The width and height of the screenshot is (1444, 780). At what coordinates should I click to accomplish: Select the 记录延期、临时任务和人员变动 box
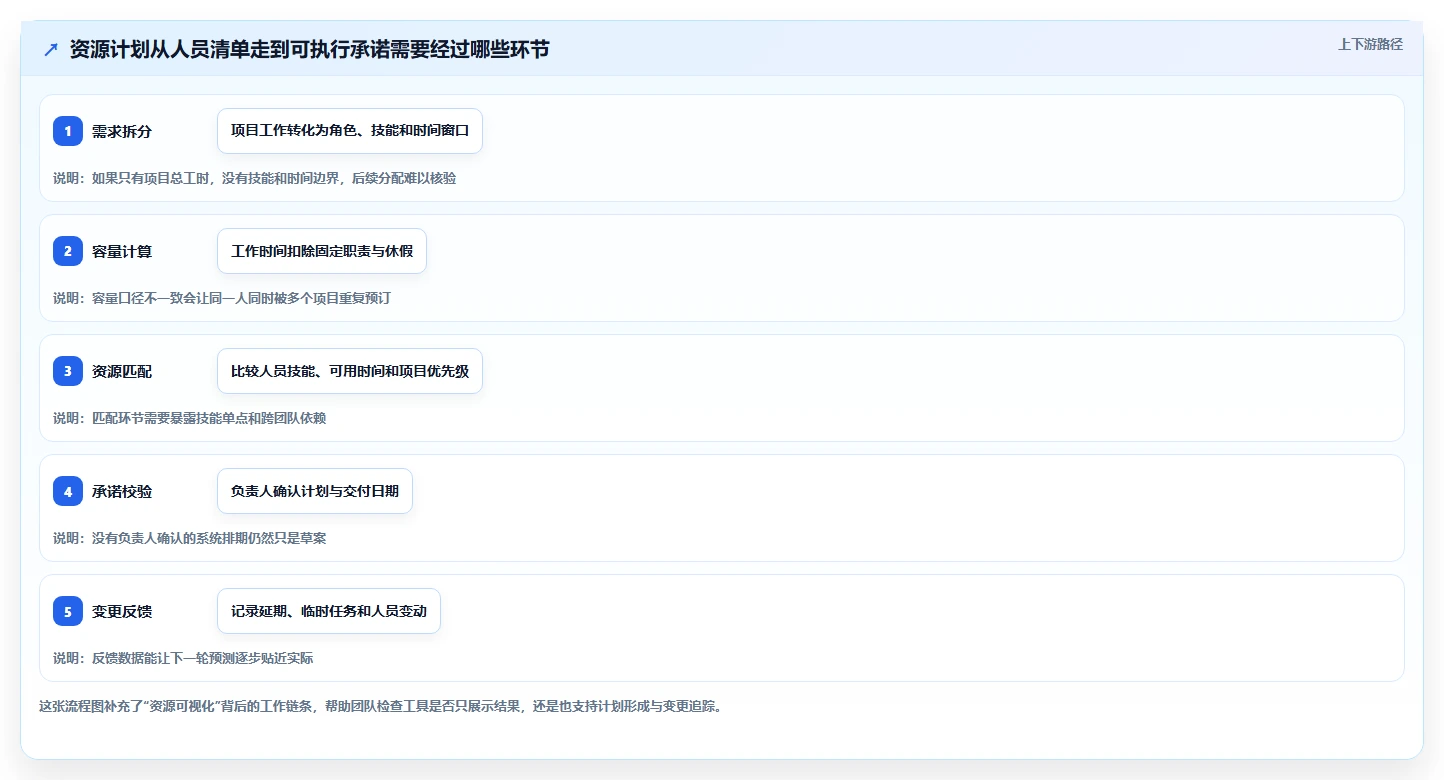329,611
